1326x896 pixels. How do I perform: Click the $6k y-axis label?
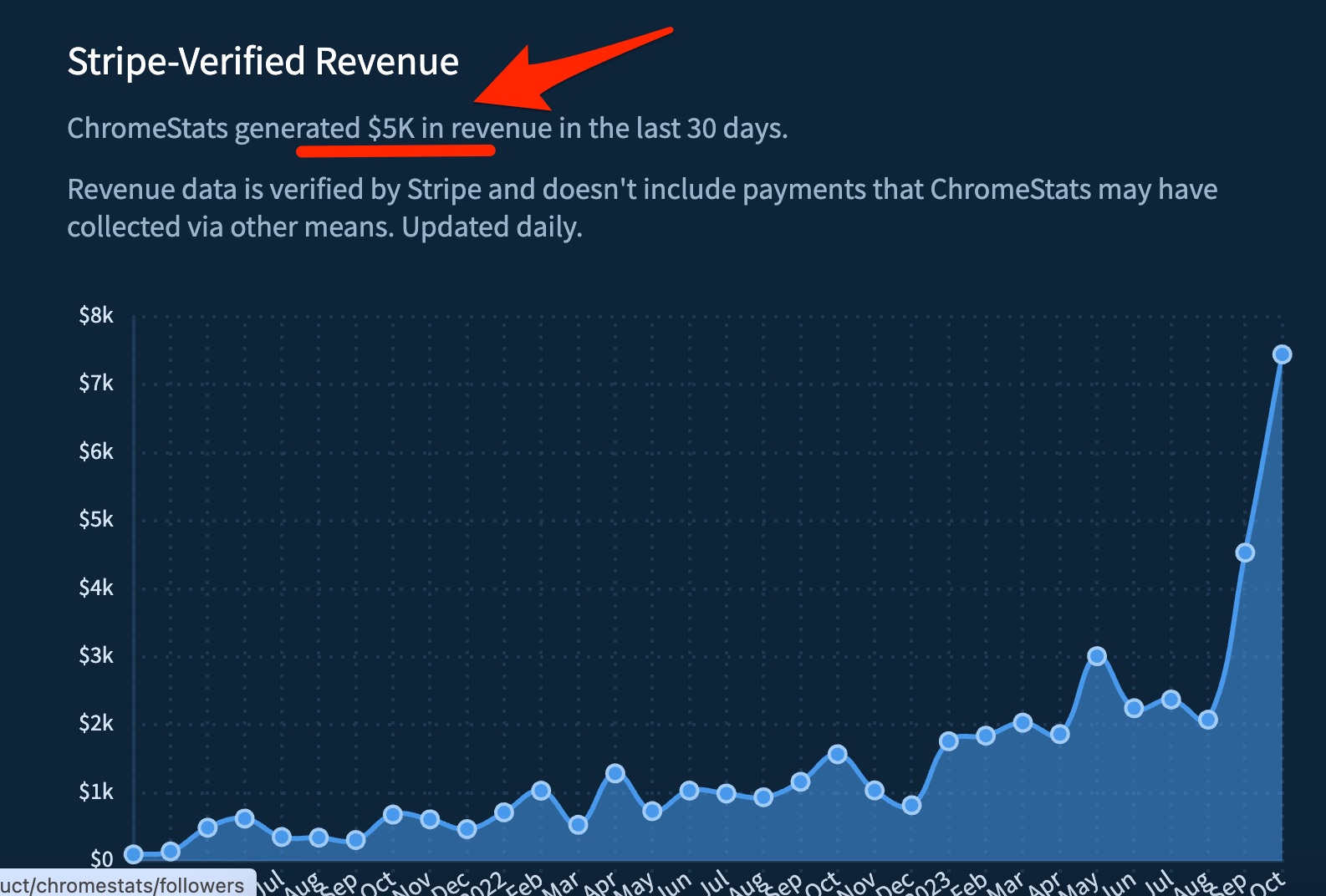[x=96, y=452]
